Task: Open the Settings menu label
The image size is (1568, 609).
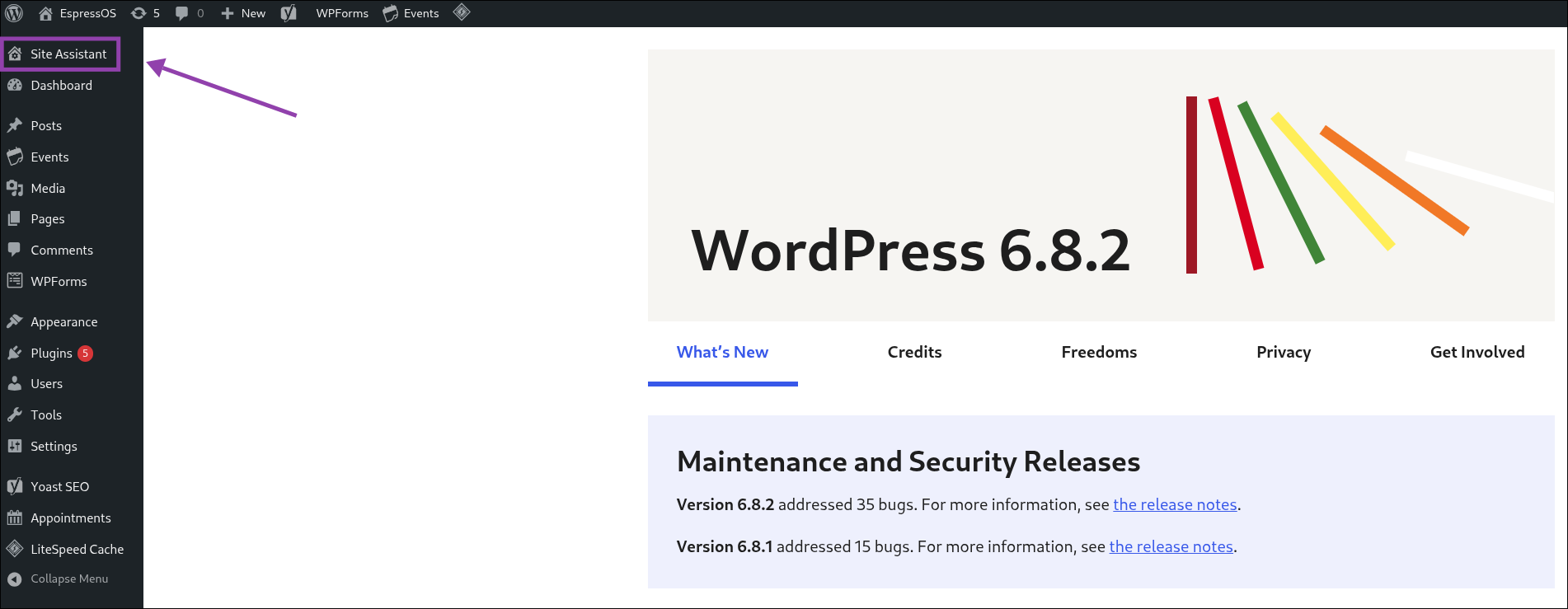Action: pos(54,446)
